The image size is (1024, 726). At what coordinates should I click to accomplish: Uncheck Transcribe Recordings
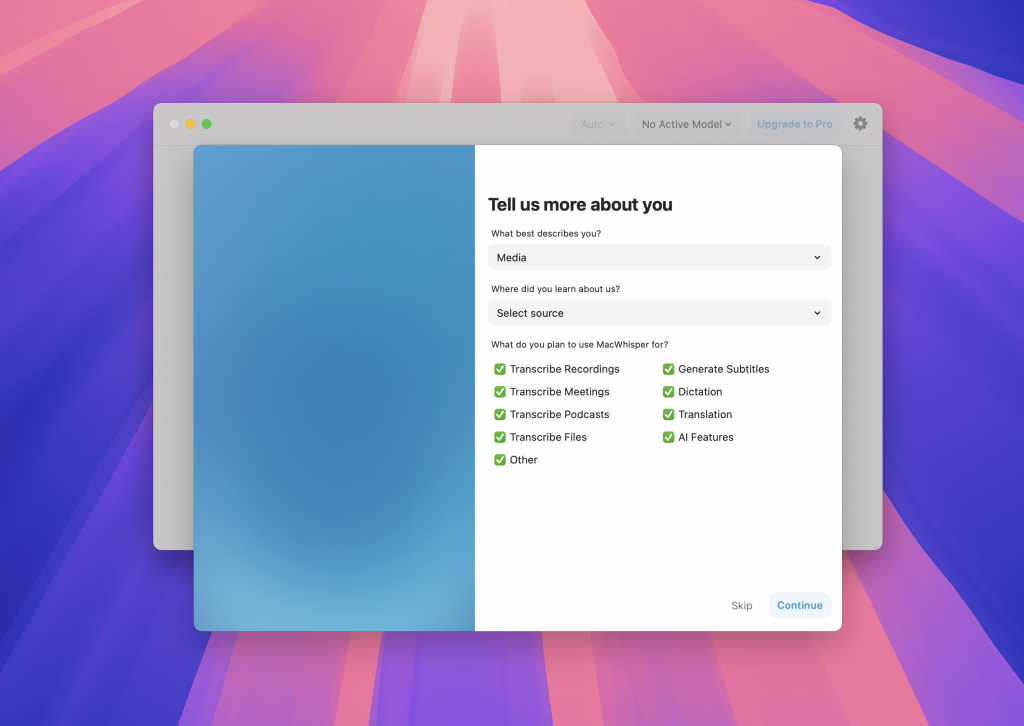[499, 369]
